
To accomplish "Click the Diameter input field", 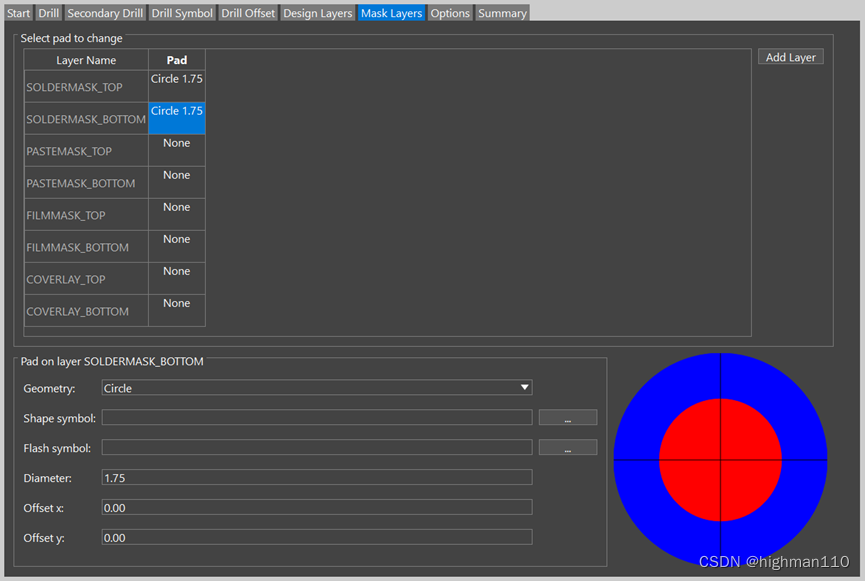I will pos(317,478).
